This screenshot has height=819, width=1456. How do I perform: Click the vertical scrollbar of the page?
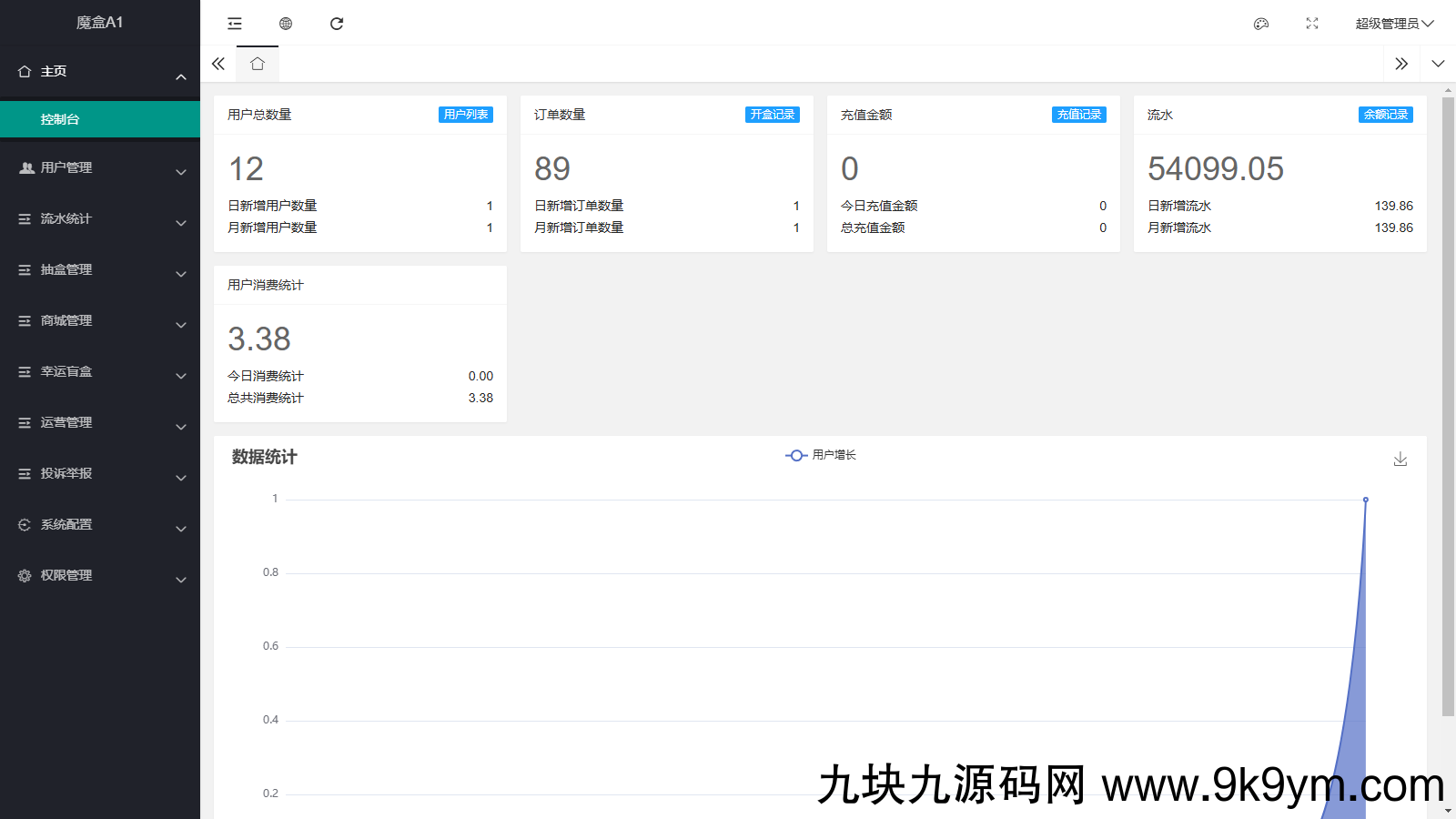(1448, 400)
